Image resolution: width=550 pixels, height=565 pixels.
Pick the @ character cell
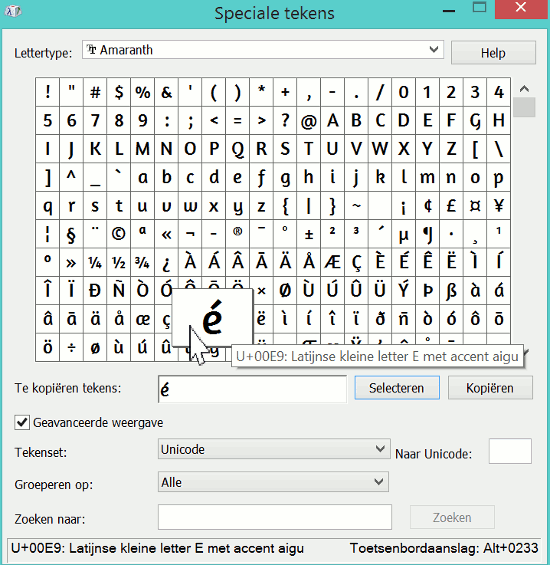tap(309, 120)
